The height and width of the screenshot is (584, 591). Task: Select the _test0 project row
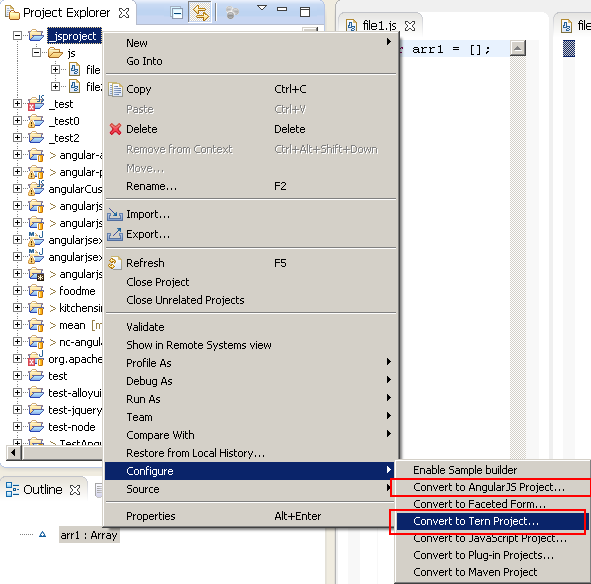(64, 121)
